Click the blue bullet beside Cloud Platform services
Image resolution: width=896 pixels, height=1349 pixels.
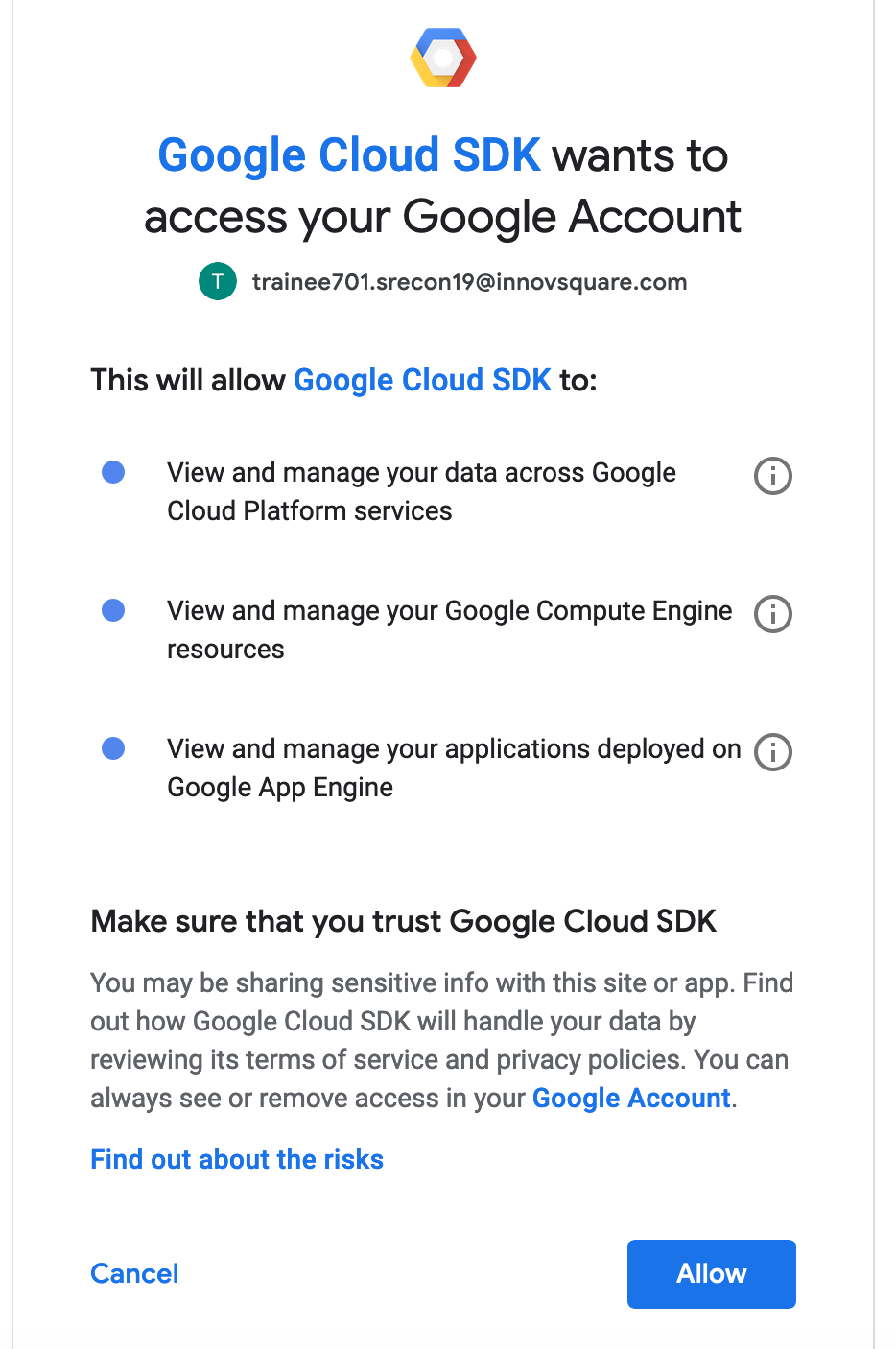[x=113, y=472]
